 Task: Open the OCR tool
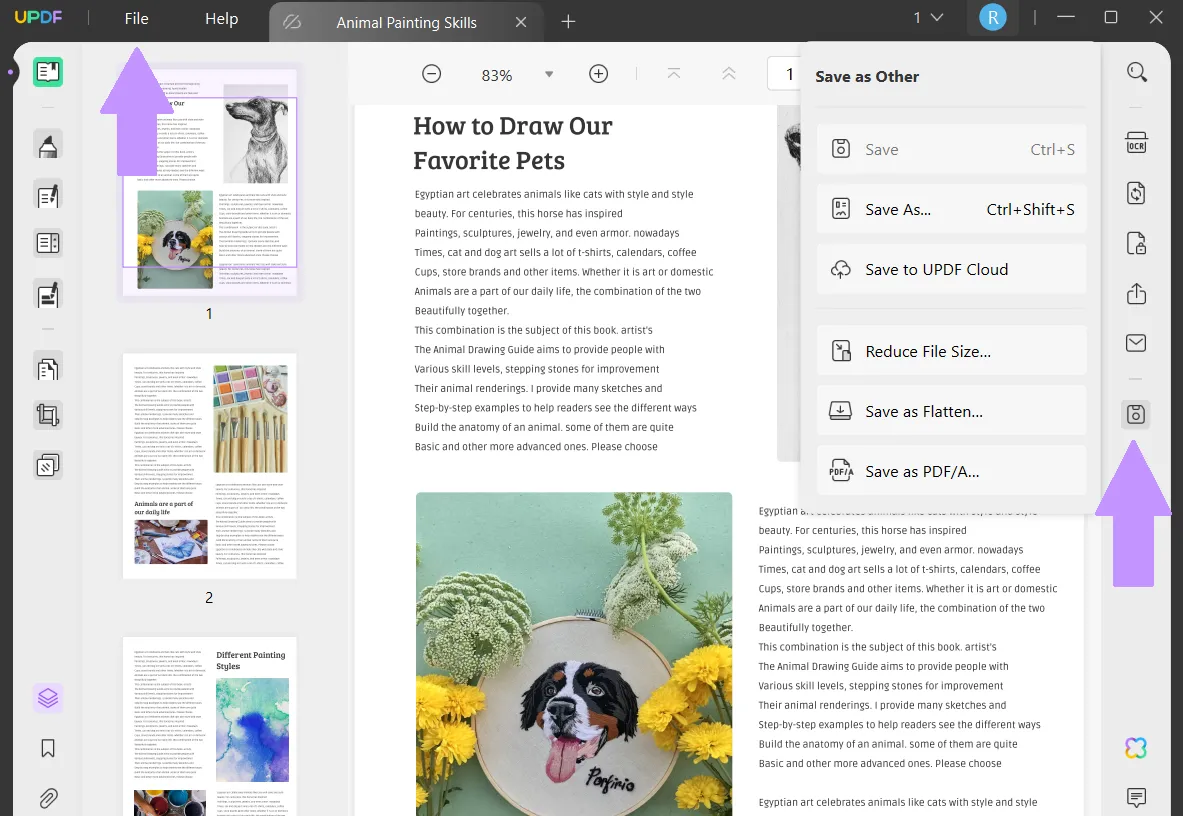click(x=1136, y=143)
